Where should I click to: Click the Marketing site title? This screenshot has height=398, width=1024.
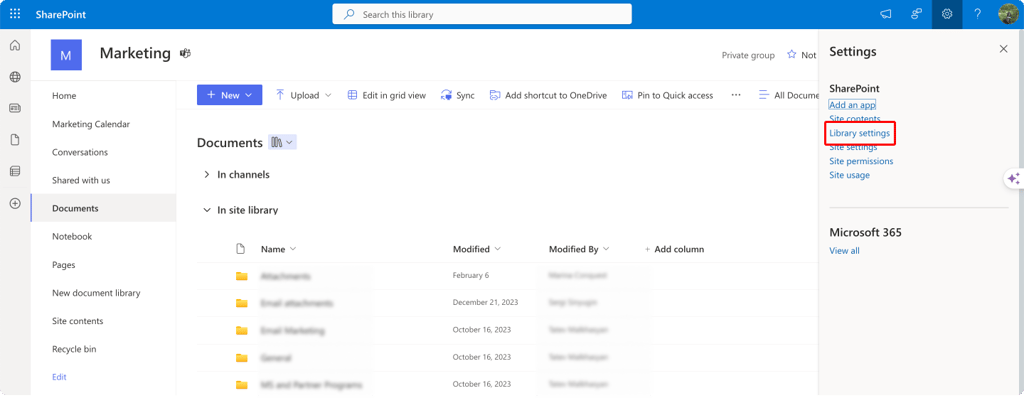[x=135, y=54]
